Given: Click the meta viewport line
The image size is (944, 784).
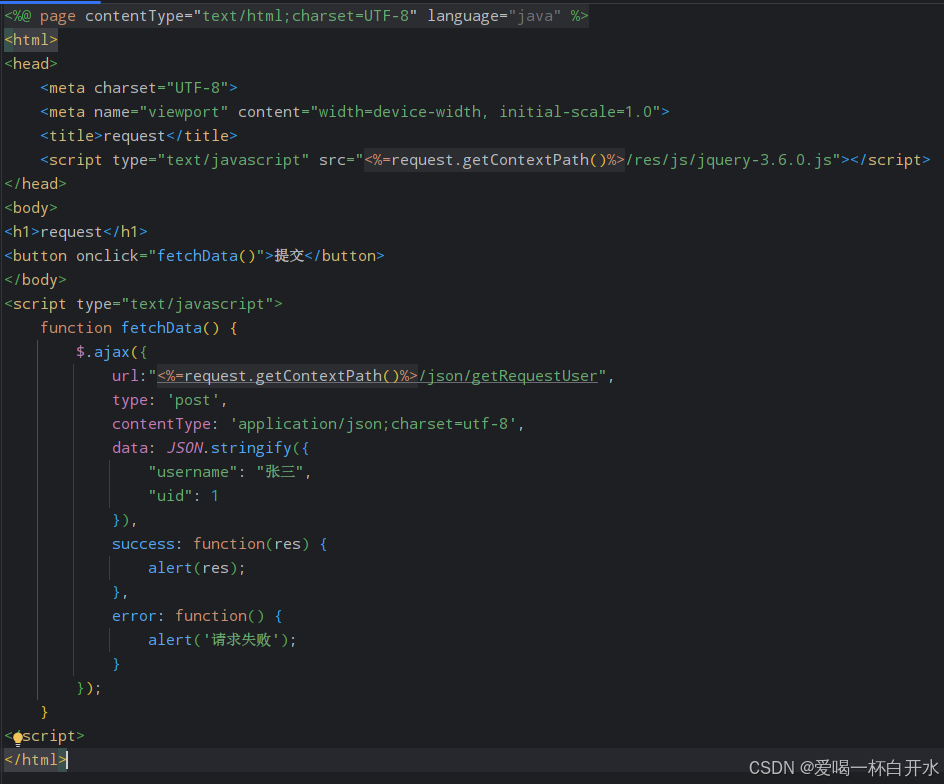Looking at the screenshot, I should tap(355, 112).
